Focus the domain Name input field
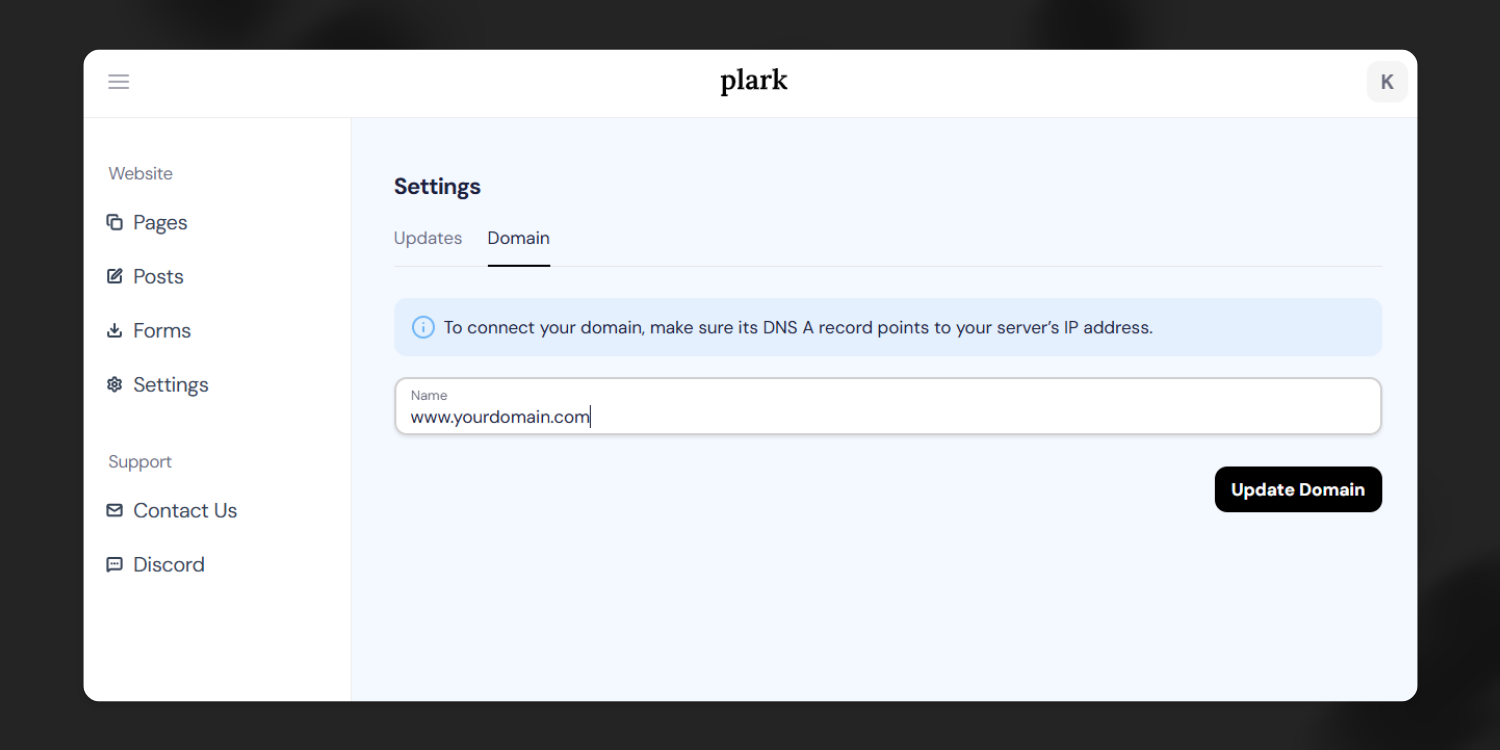The width and height of the screenshot is (1500, 750). (x=888, y=406)
